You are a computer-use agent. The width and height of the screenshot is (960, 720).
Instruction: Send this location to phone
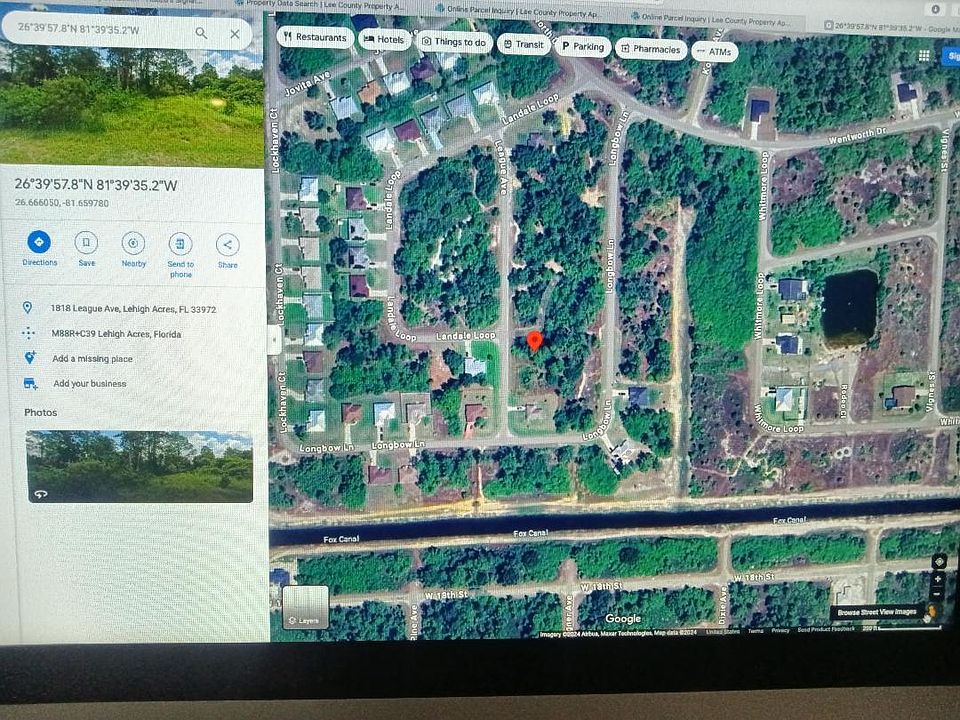click(x=180, y=244)
